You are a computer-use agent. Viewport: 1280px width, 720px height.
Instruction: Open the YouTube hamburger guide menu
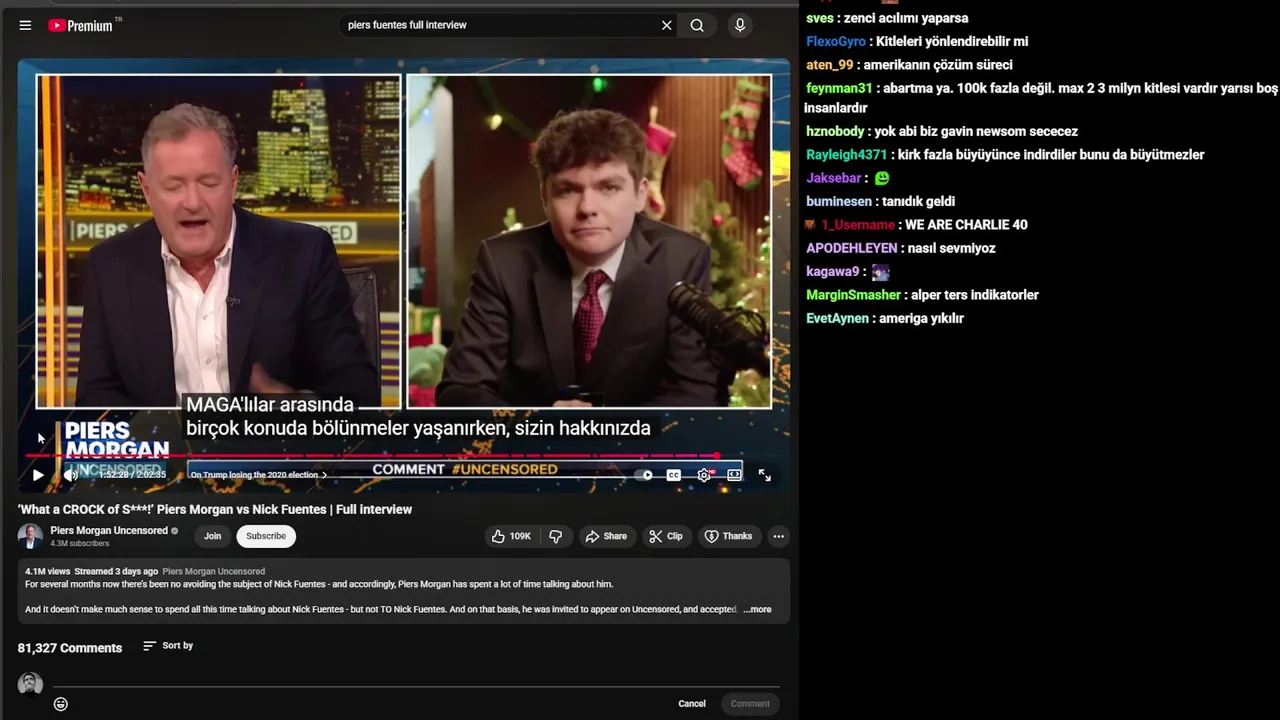click(25, 25)
